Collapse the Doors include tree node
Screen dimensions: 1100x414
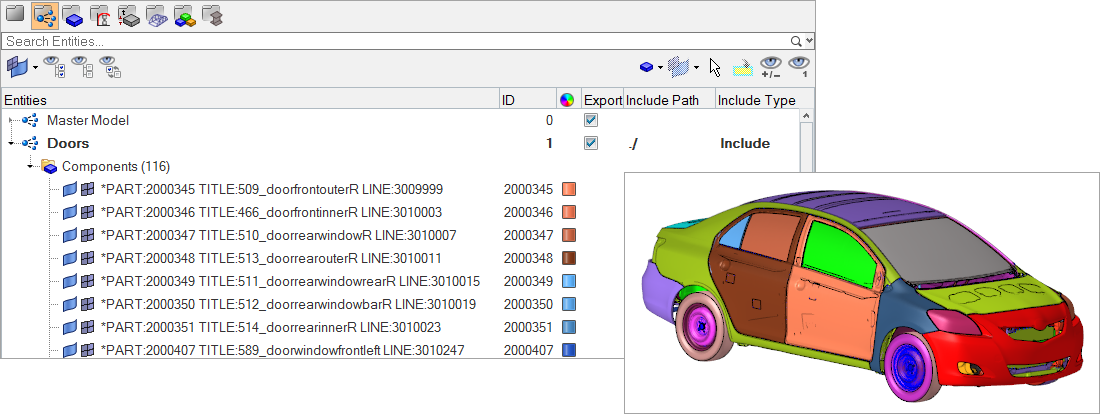pos(10,143)
